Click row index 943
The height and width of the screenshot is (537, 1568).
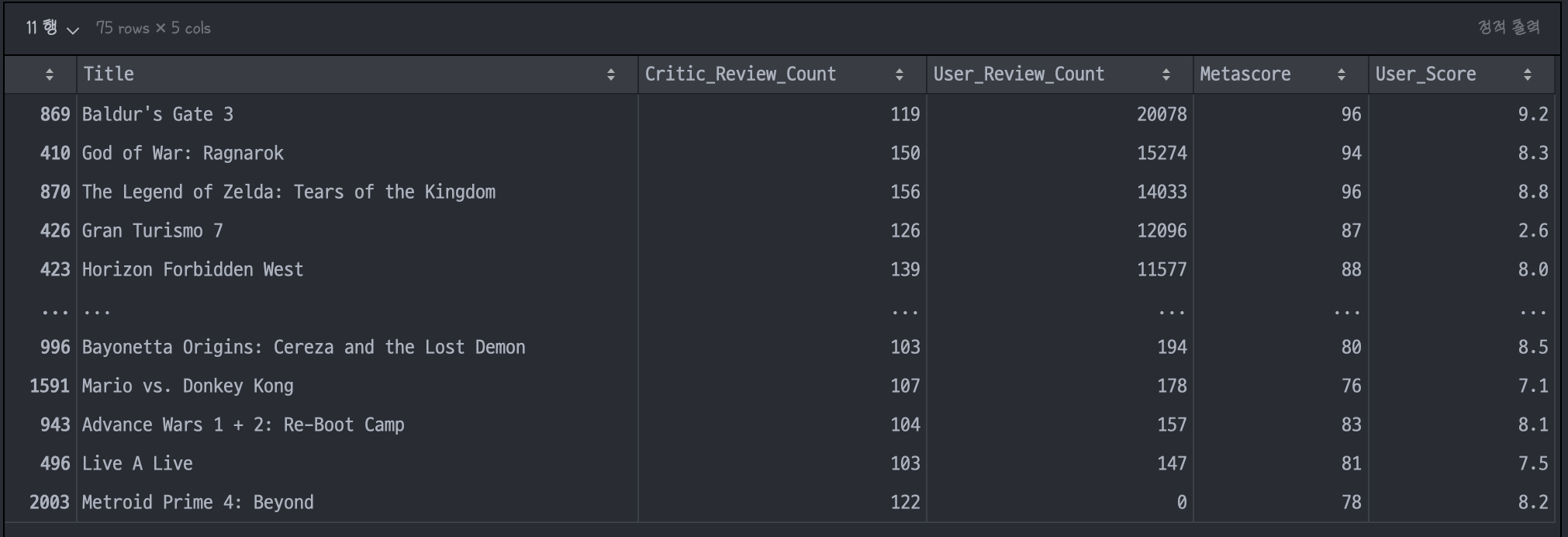coord(55,424)
